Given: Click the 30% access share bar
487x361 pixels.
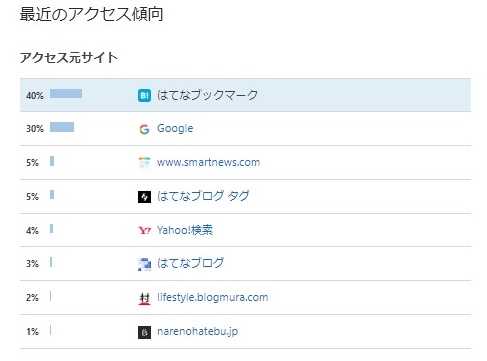Looking at the screenshot, I should coord(62,127).
